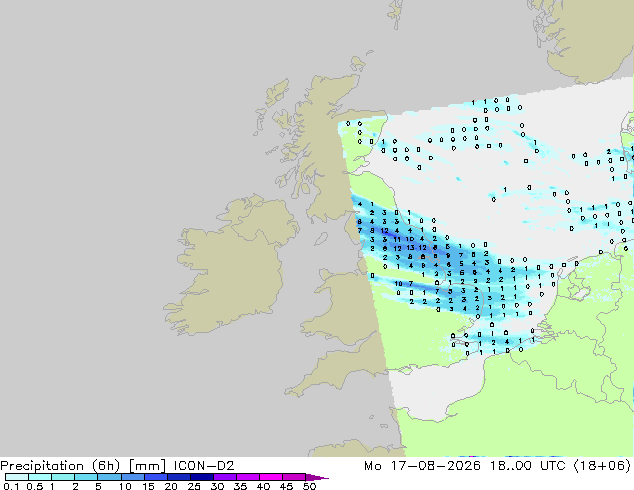Click the '40' legend value

coord(263,486)
